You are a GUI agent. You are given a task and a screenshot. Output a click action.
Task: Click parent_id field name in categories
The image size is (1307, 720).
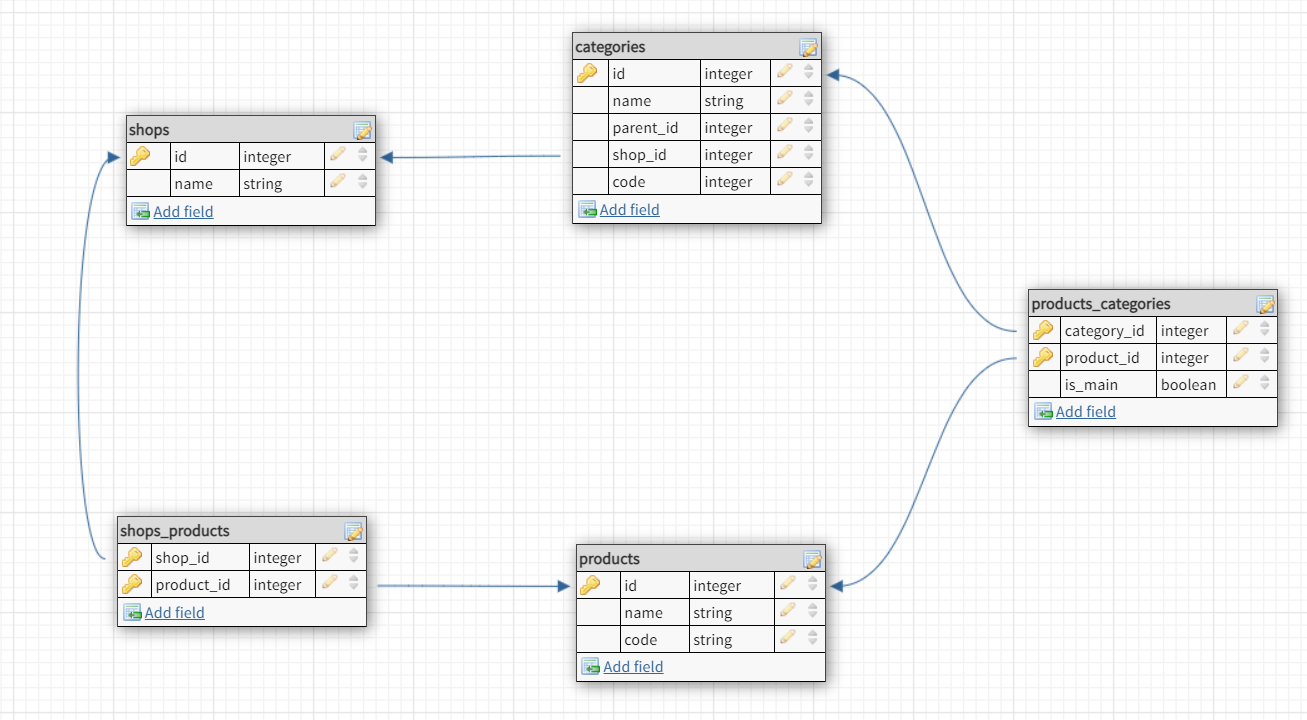click(645, 128)
